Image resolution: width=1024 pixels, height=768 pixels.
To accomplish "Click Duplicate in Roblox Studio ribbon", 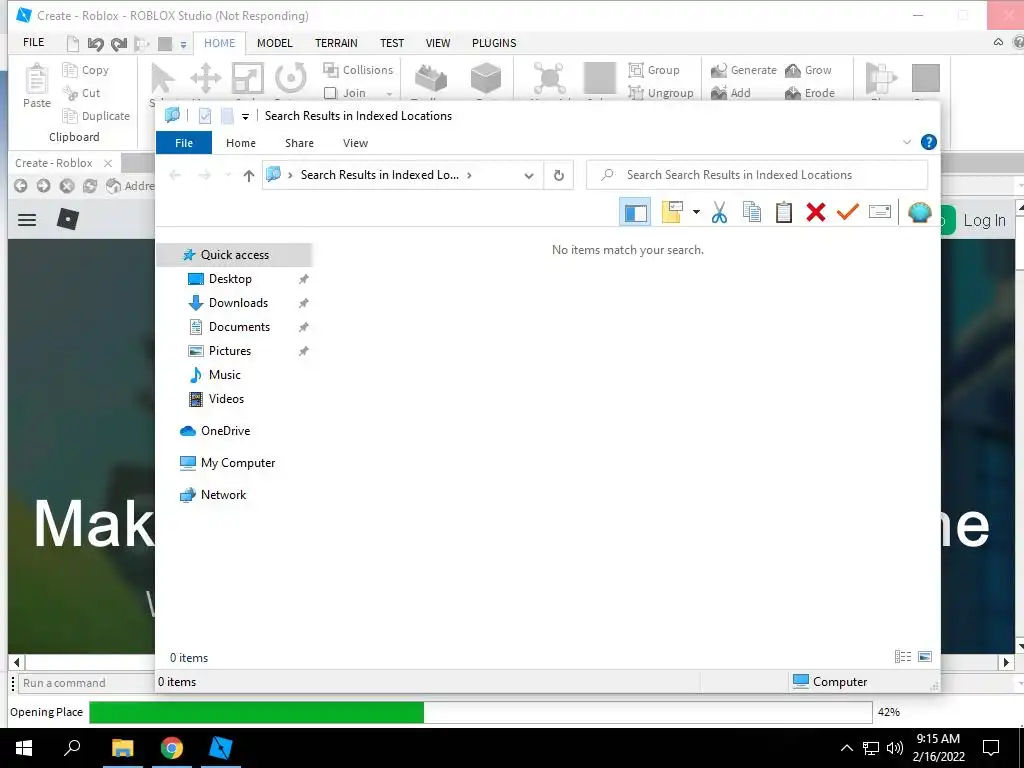I will point(96,116).
